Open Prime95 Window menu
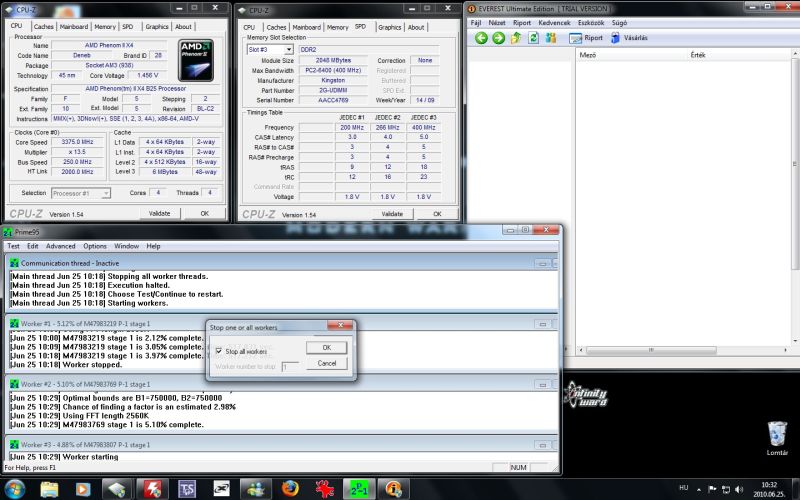Image resolution: width=800 pixels, height=500 pixels. (127, 246)
